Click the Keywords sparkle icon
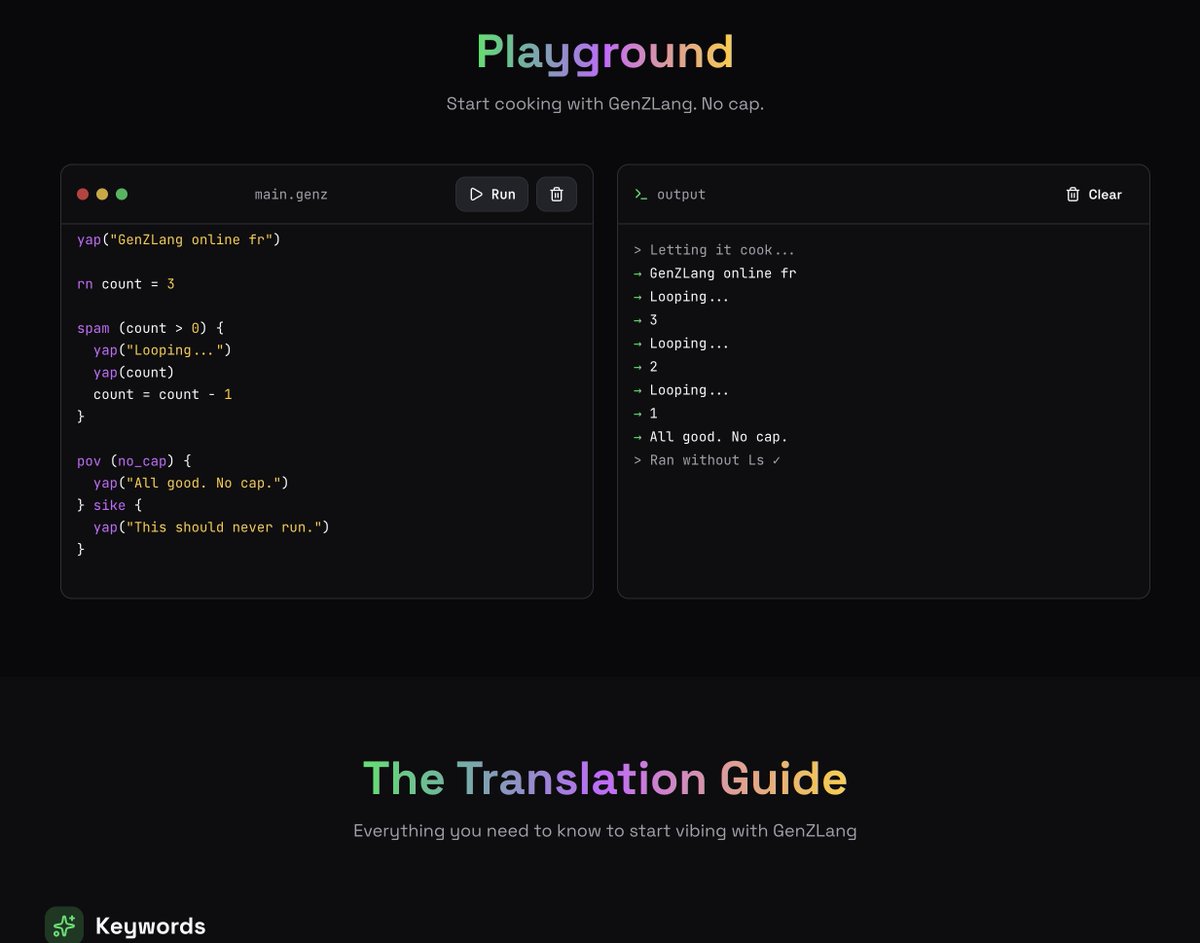Image resolution: width=1200 pixels, height=943 pixels. coord(64,926)
